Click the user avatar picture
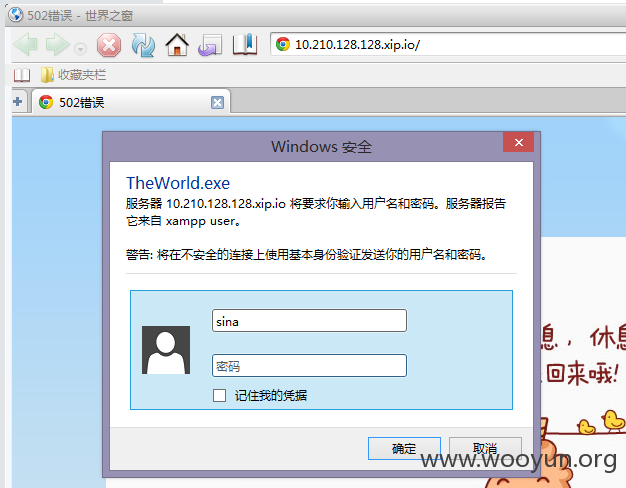Screen dimensions: 626x488 [166, 350]
